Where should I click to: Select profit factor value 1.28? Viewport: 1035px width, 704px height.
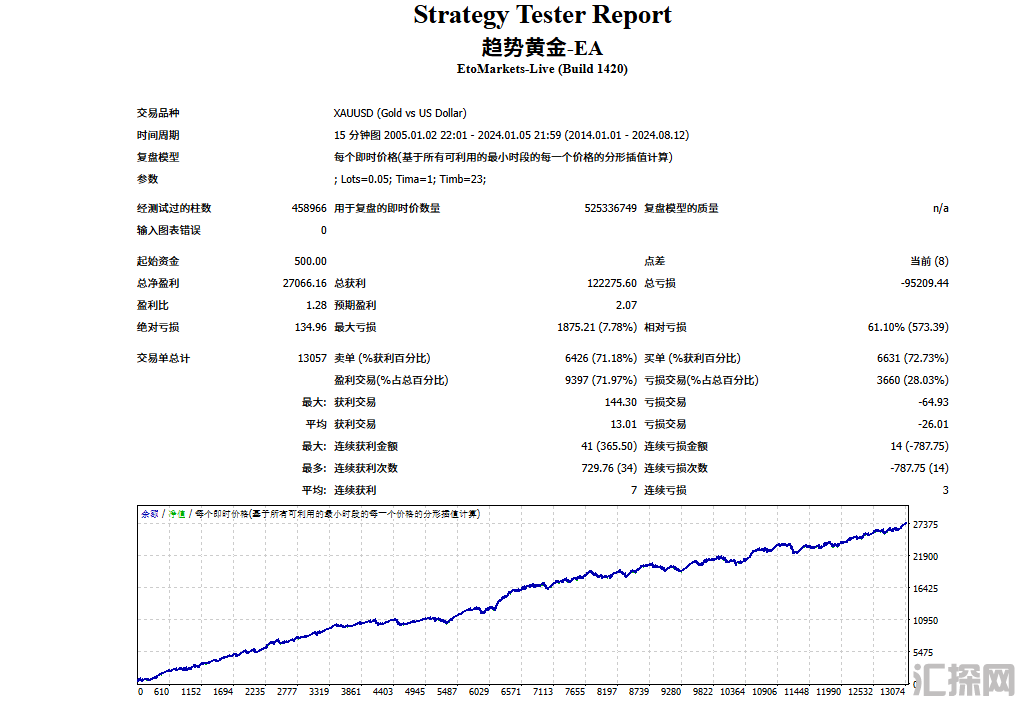tap(316, 305)
